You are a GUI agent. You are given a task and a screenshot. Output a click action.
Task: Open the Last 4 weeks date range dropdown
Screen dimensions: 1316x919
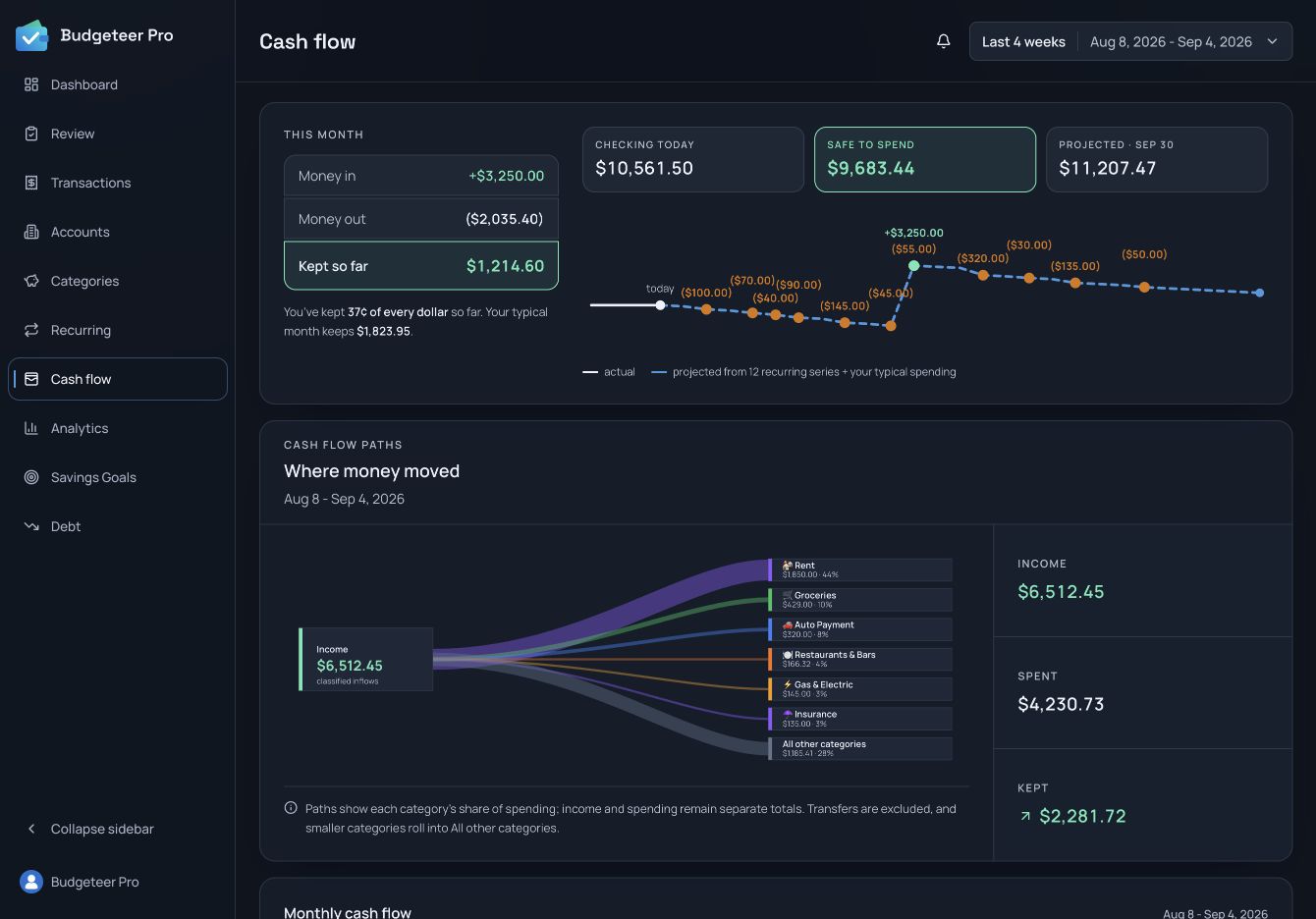pyautogui.click(x=1130, y=41)
